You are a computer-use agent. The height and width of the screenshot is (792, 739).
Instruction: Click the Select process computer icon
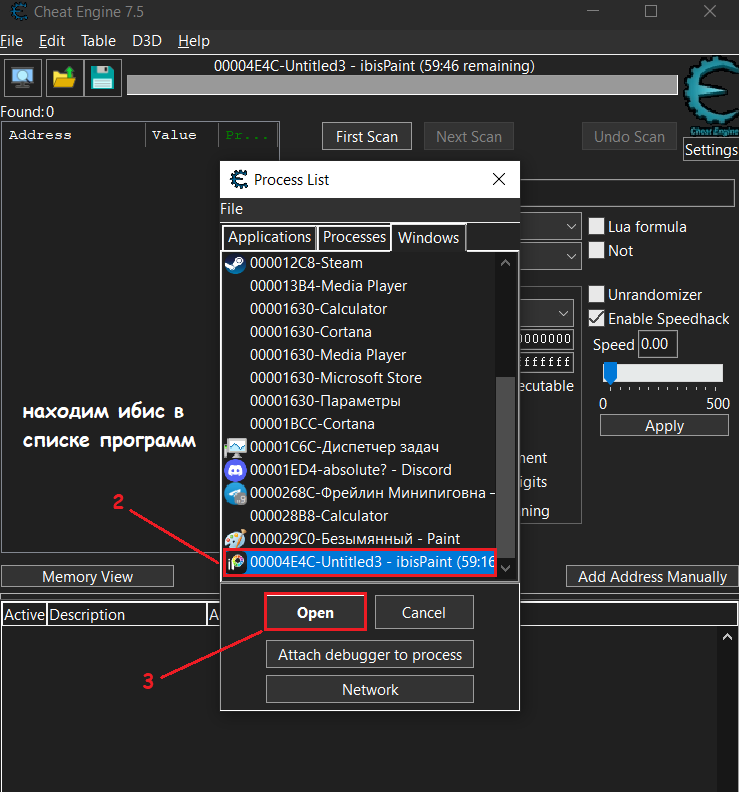23,78
